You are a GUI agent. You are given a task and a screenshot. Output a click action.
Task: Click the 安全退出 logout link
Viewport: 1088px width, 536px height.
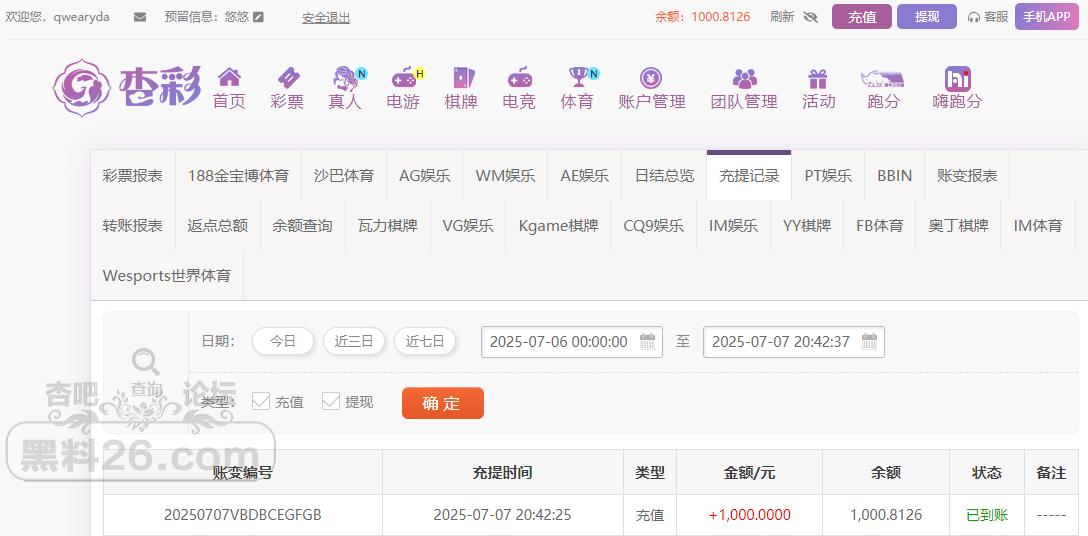click(x=326, y=18)
